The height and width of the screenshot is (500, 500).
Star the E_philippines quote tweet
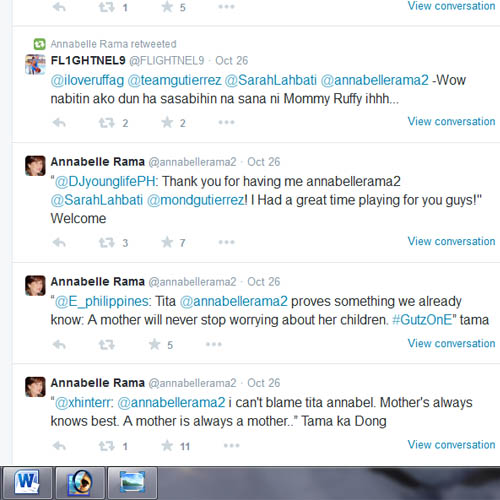pyautogui.click(x=154, y=344)
